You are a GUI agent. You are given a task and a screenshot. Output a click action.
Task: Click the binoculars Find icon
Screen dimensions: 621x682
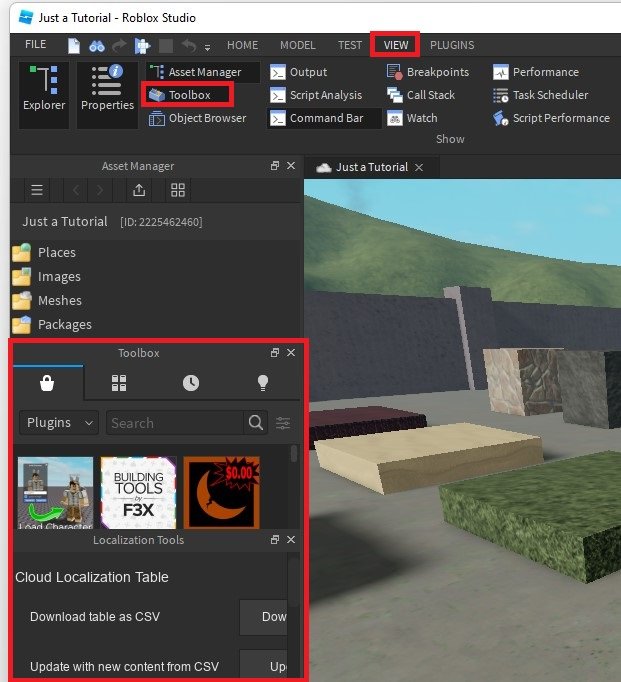tap(97, 46)
